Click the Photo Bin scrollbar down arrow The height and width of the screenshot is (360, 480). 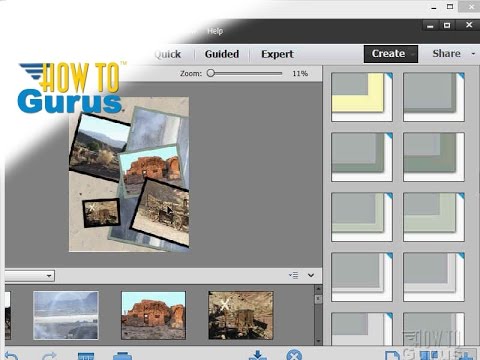[x=318, y=341]
